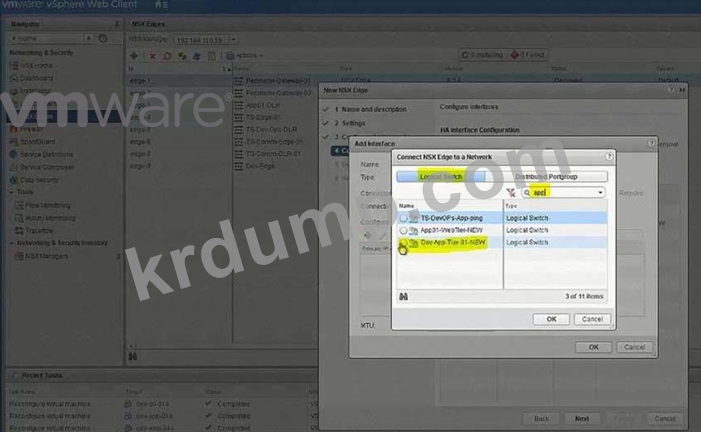This screenshot has width=701, height=432.
Task: Click OK in Connect NSX Edge dialog
Action: [551, 319]
